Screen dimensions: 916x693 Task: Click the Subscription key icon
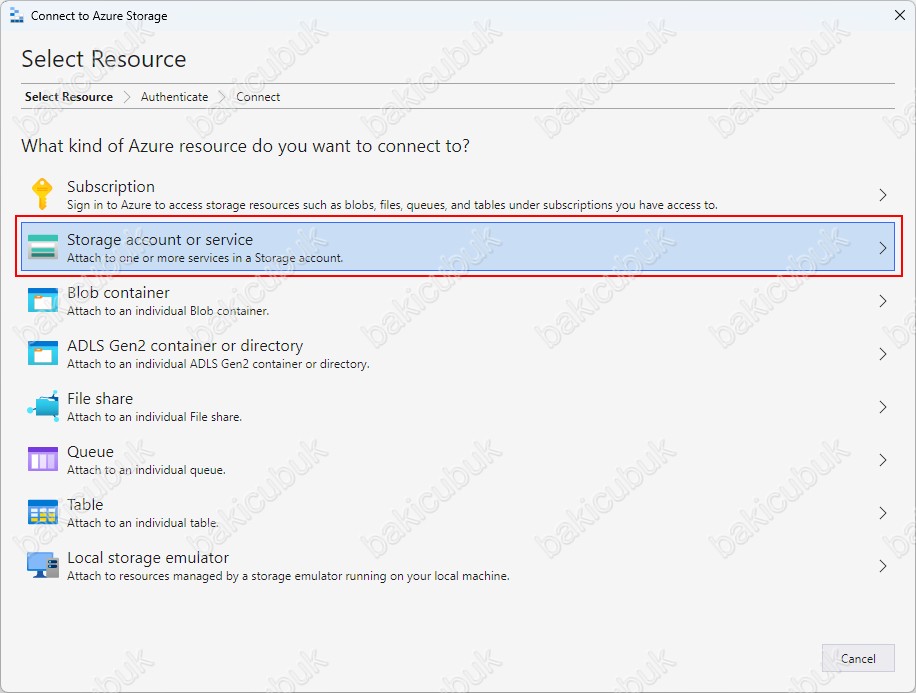[x=42, y=194]
